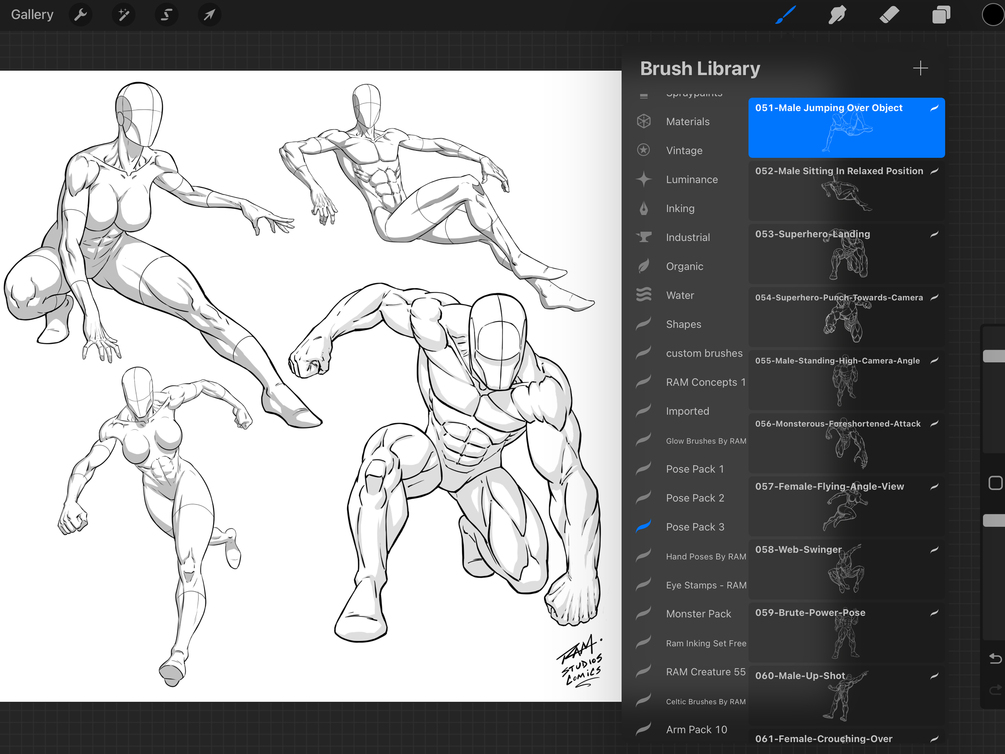1005x754 pixels.
Task: Click the Inking ink drop icon
Action: tap(644, 208)
